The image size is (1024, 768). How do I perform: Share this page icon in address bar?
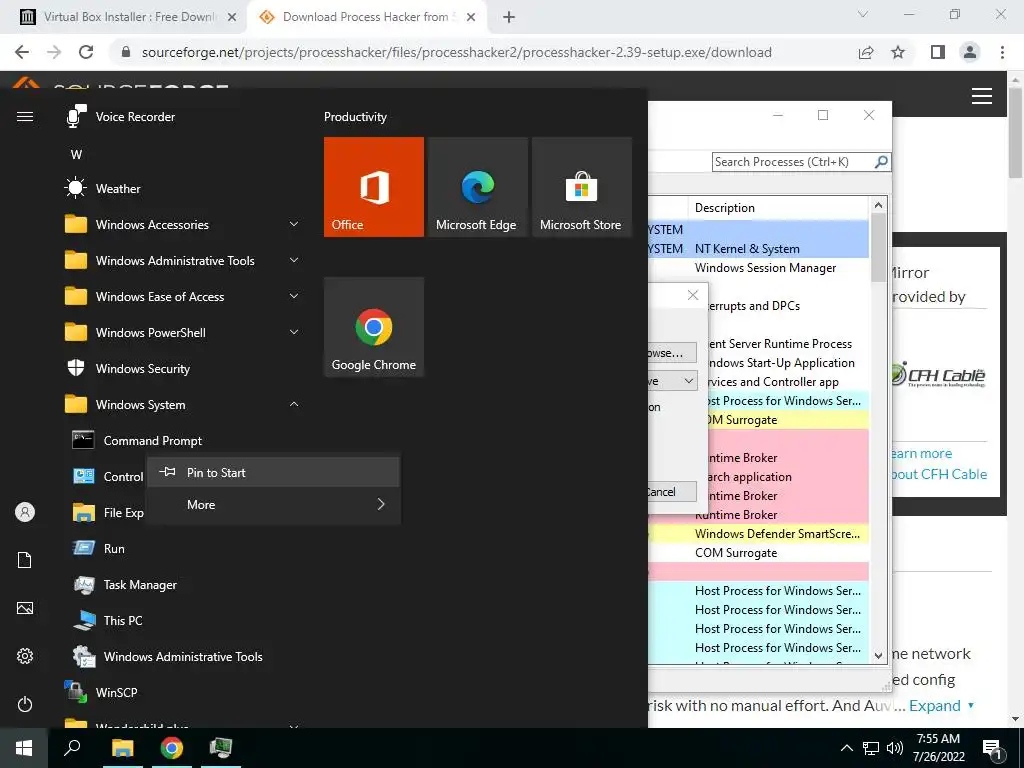[x=866, y=52]
